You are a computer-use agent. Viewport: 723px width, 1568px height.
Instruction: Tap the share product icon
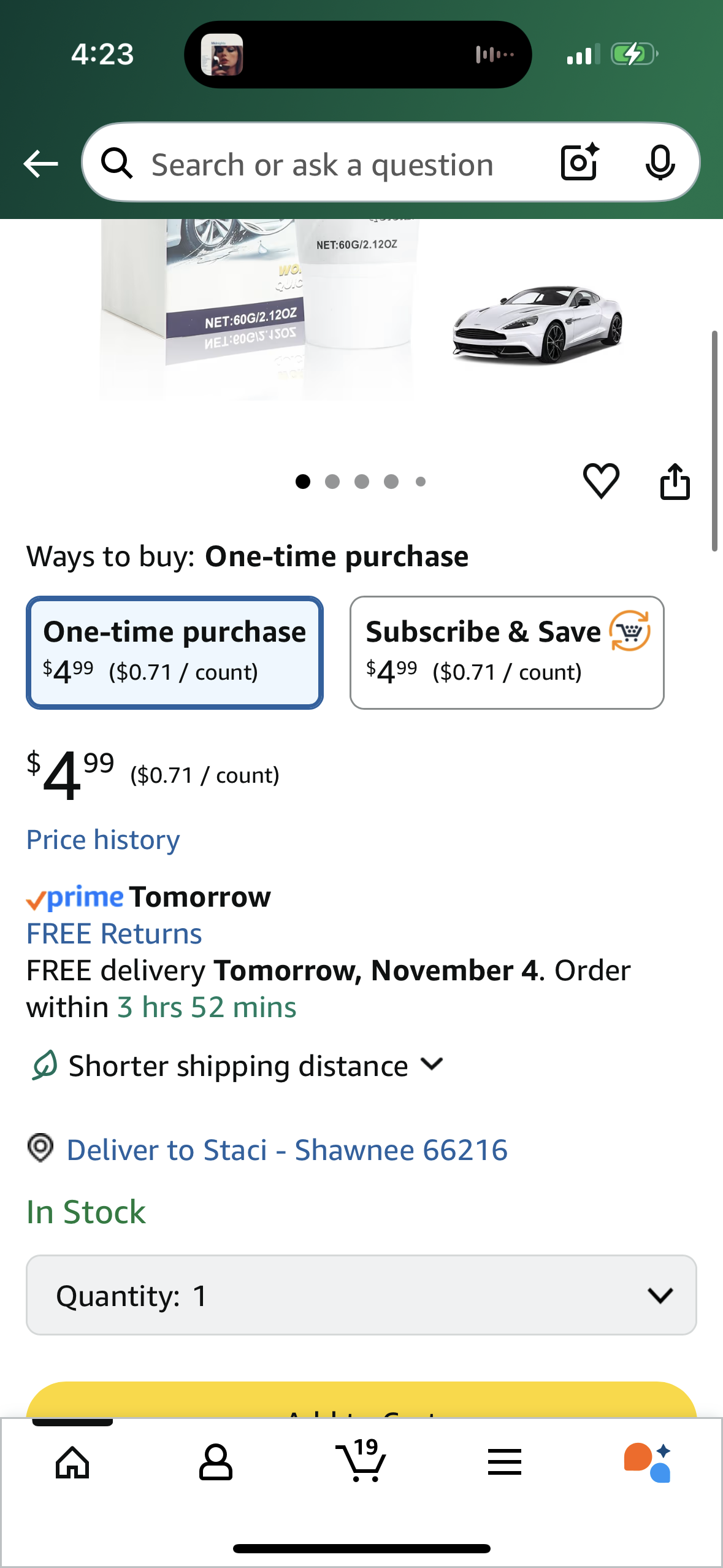pos(675,482)
